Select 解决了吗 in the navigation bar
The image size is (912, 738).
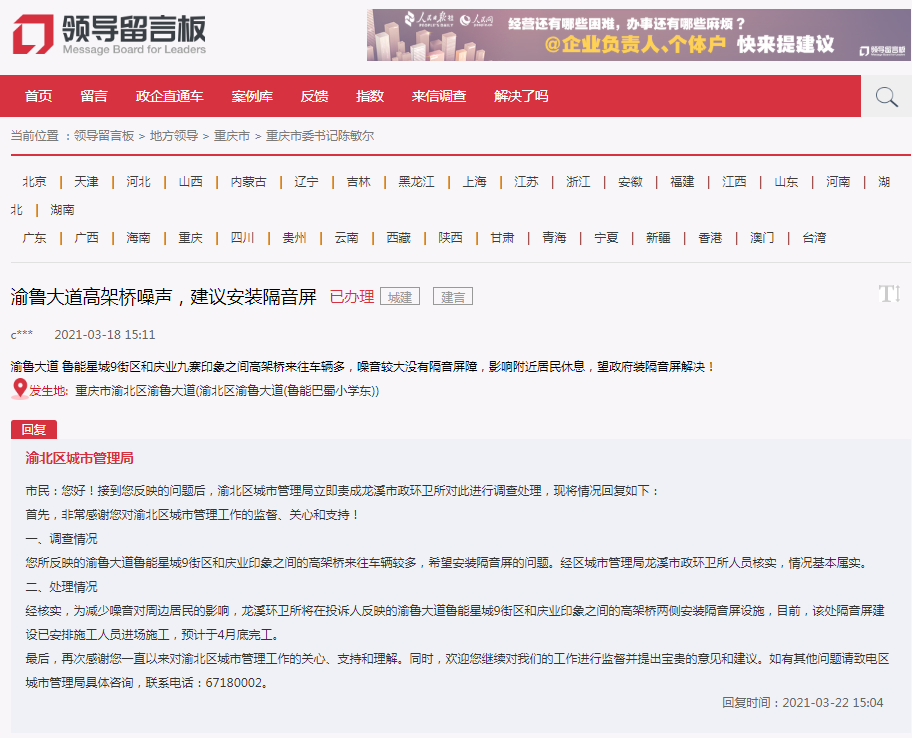[521, 96]
